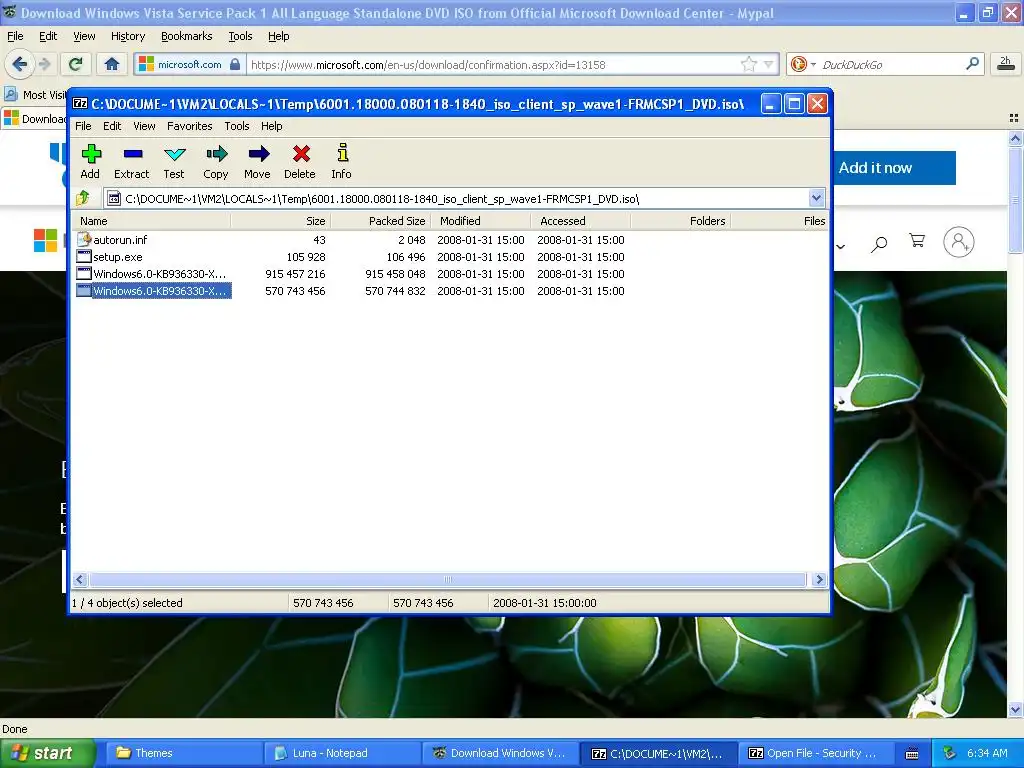Select the Copy toolbar icon in 7-Zip
Screen dimensions: 1024x768
(216, 161)
